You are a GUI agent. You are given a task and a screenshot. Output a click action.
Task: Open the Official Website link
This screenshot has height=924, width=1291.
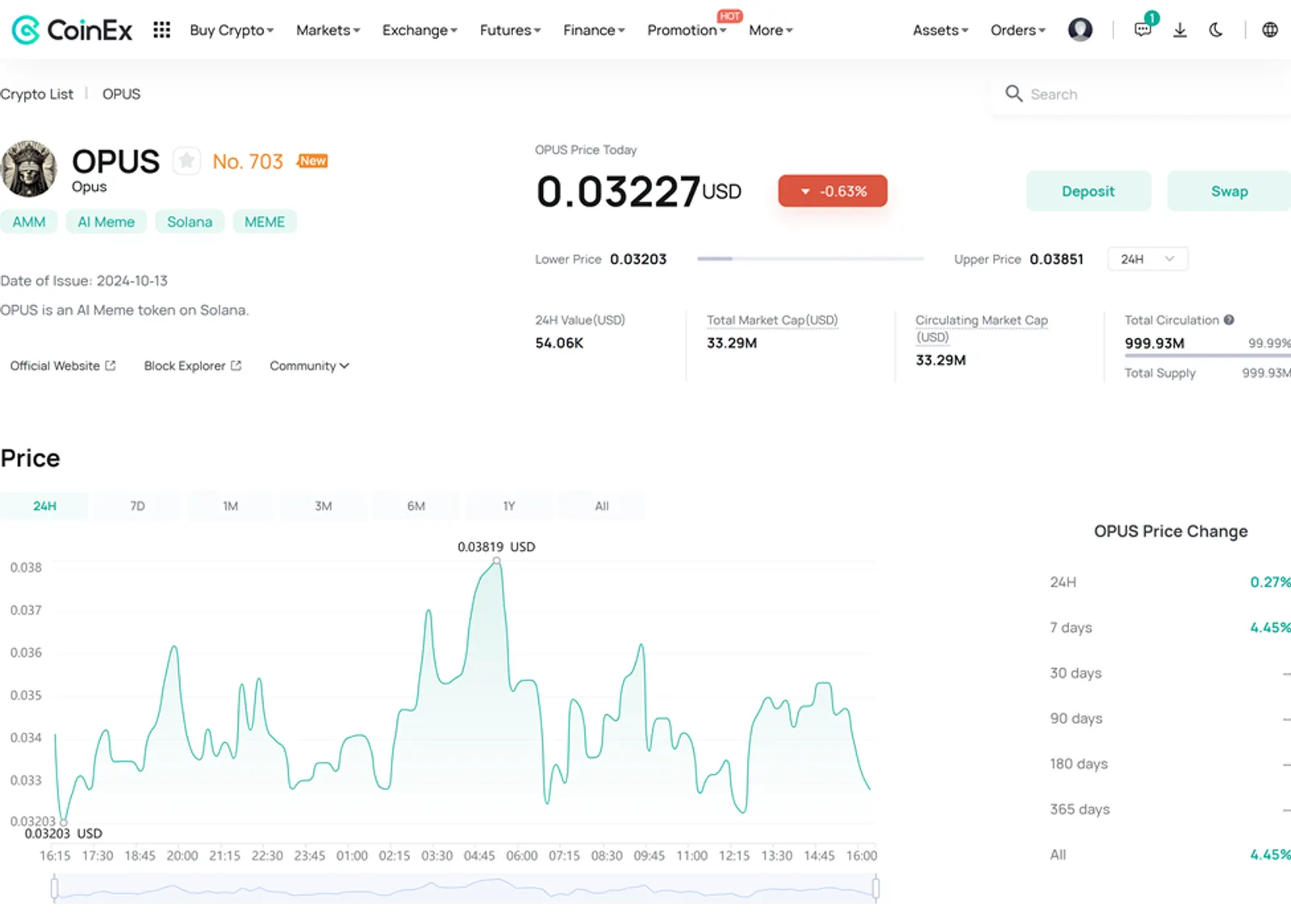[x=63, y=366]
